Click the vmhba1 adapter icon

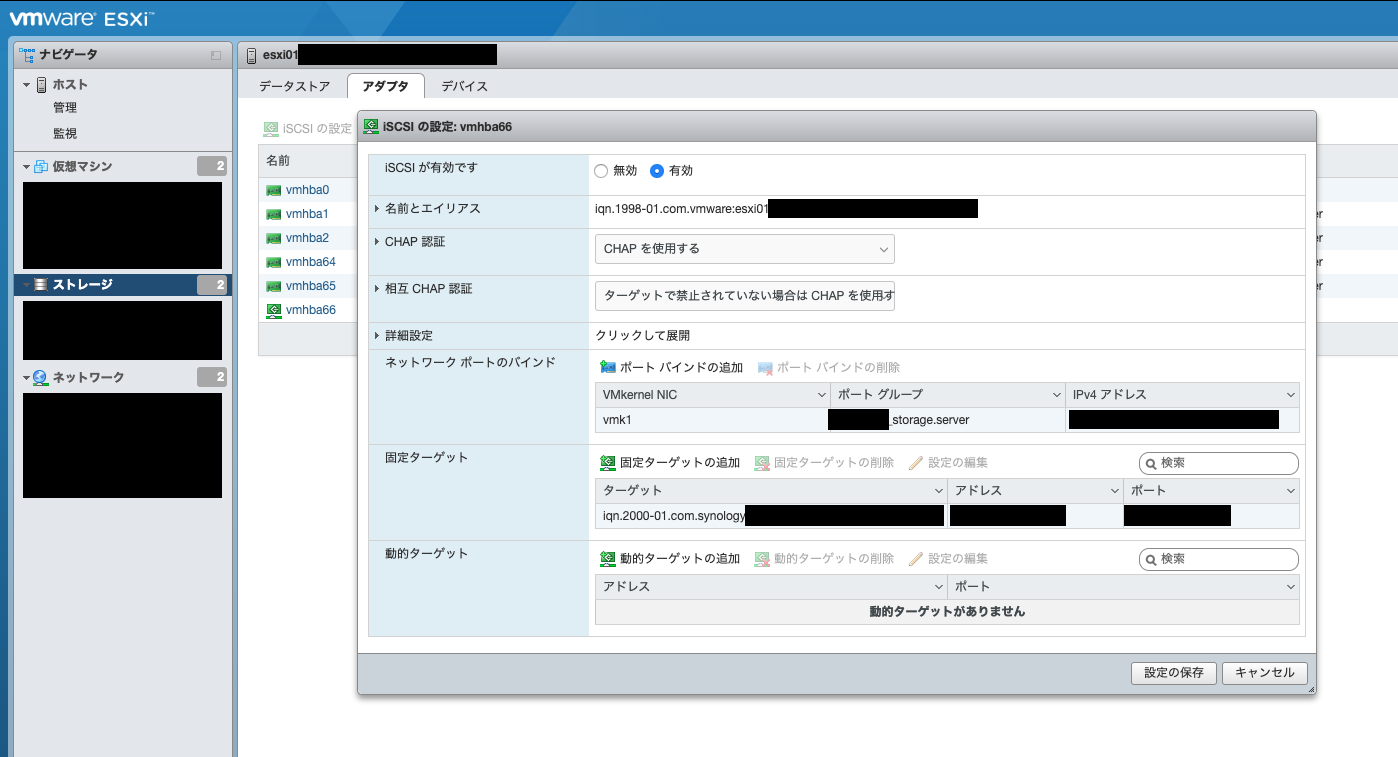pos(273,214)
